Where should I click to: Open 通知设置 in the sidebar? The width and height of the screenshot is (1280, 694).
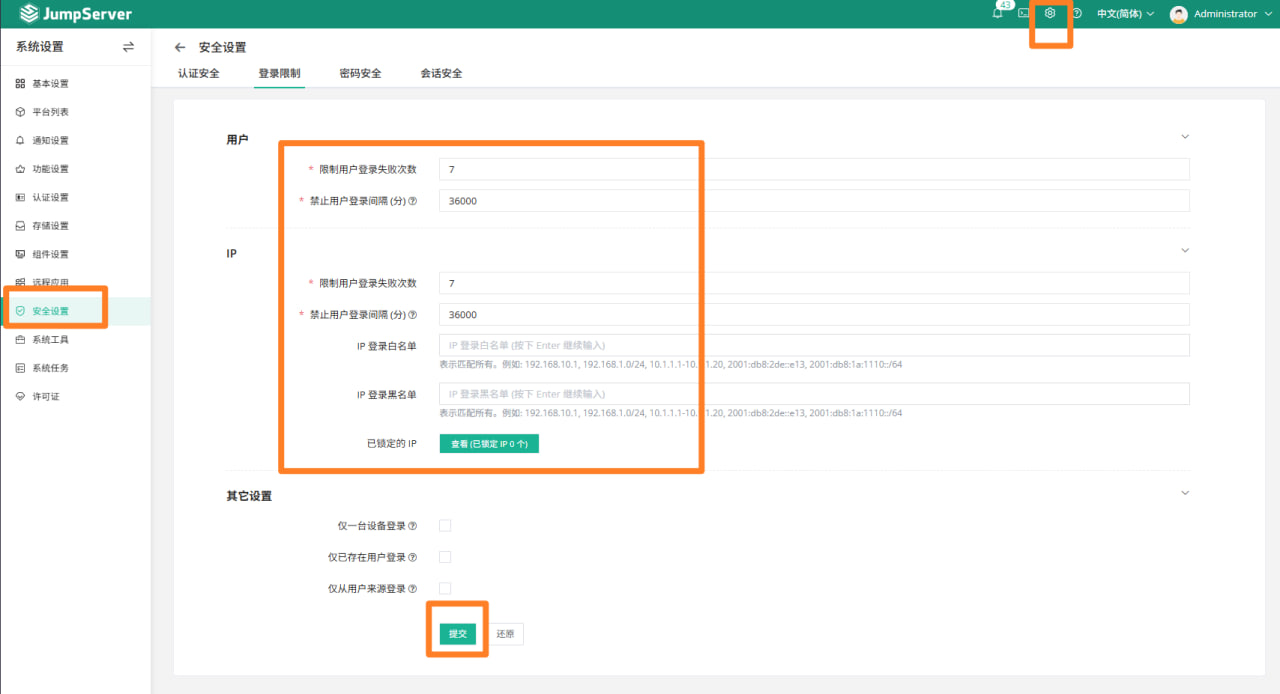point(50,141)
